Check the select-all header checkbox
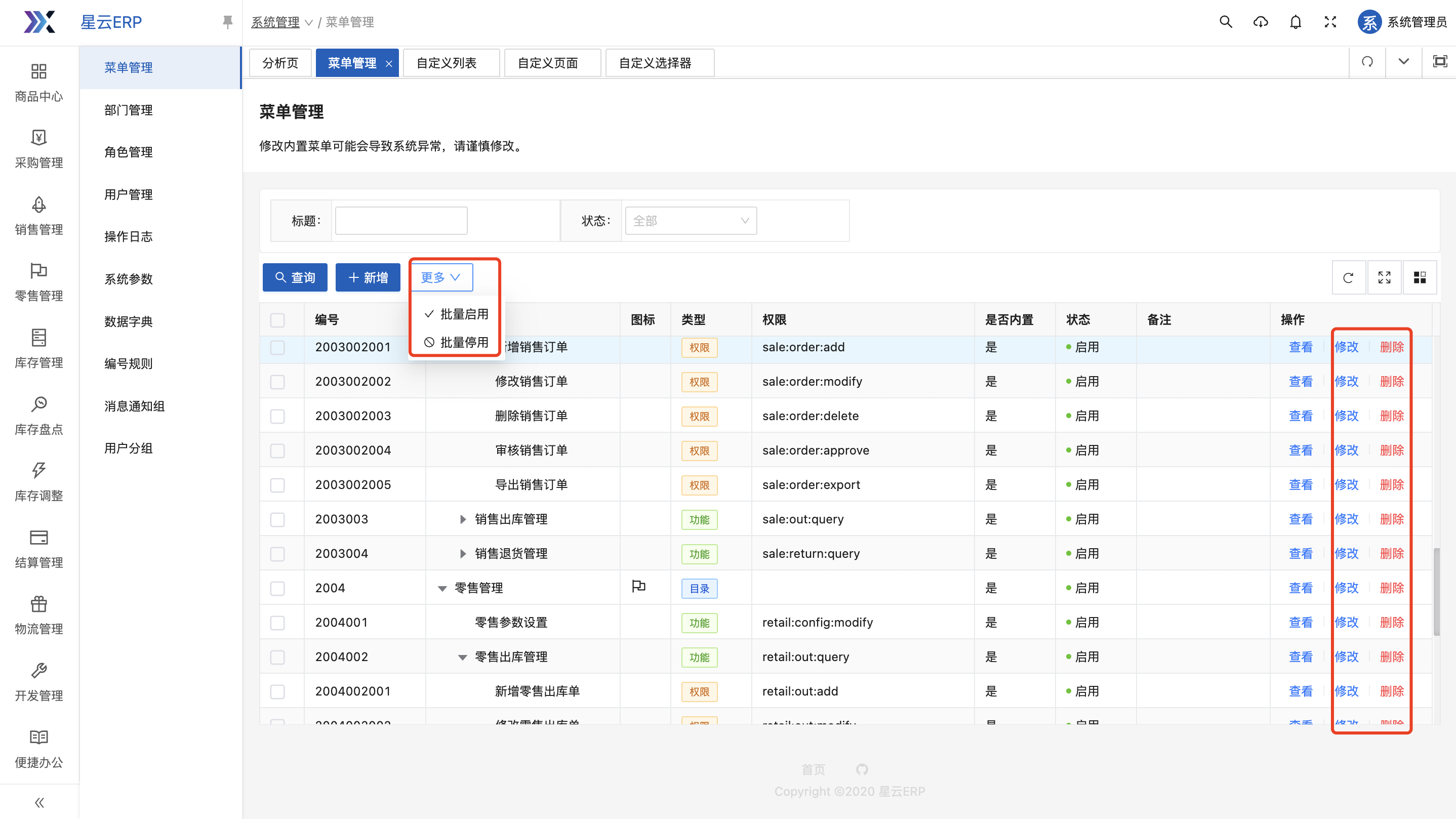 point(277,320)
